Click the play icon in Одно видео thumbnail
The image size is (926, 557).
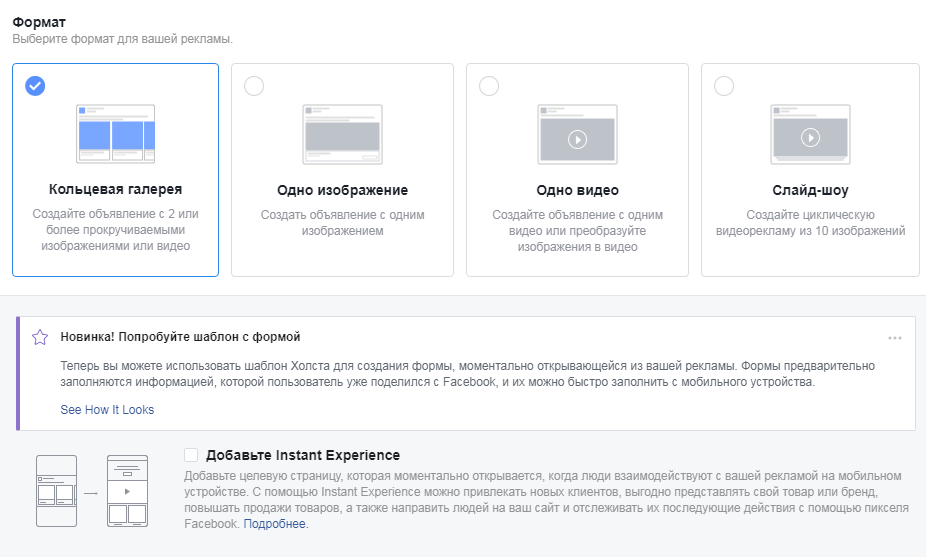(577, 140)
